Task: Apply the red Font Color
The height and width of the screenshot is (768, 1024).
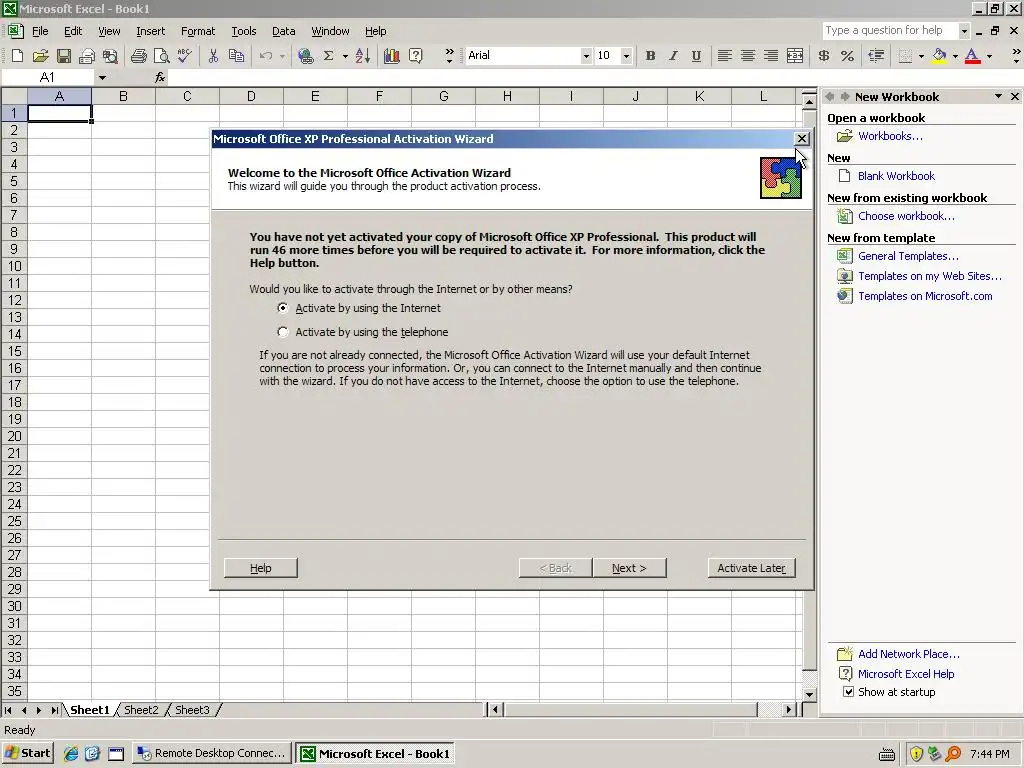Action: (972, 56)
